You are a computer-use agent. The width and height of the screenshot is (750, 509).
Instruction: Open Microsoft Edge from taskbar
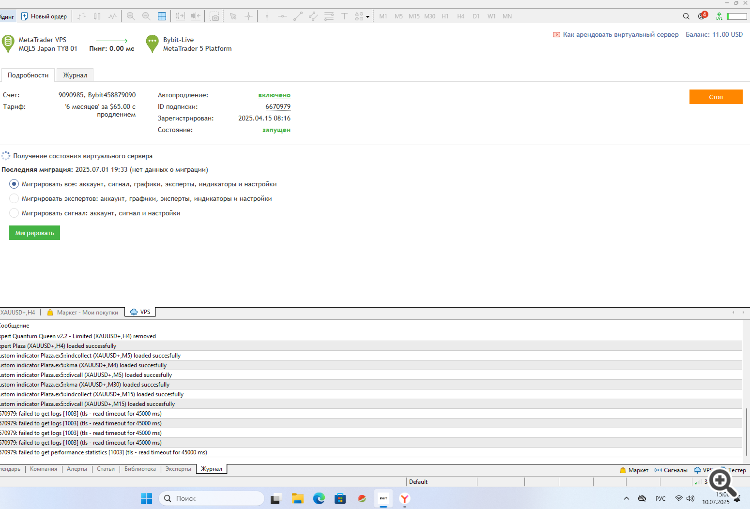tap(319, 498)
